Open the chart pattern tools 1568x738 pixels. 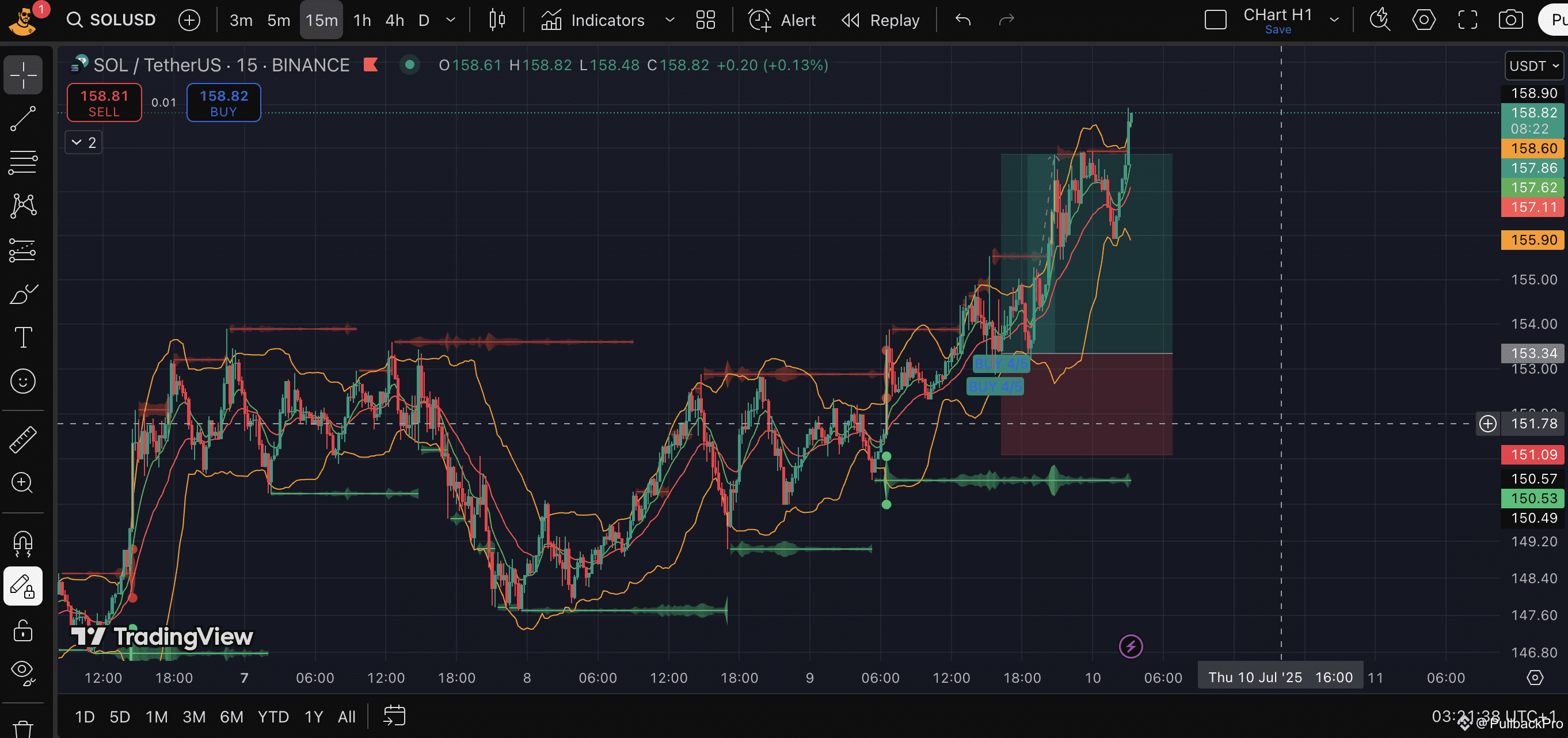[23, 207]
